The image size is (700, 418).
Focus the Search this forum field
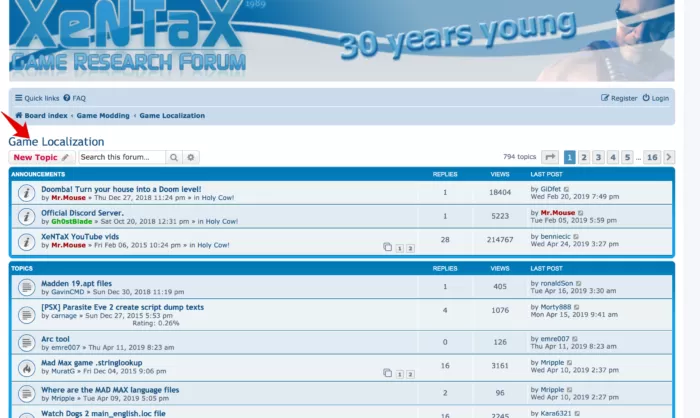[122, 157]
